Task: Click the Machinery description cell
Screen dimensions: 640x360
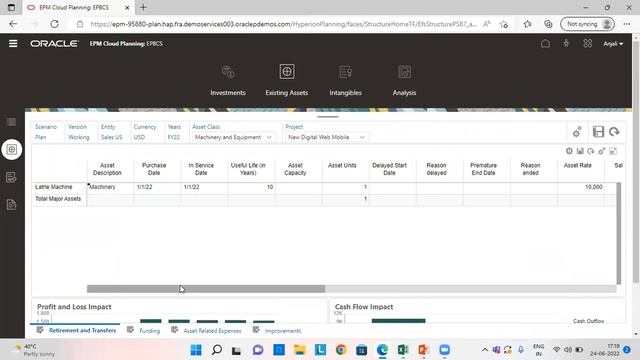Action: pos(110,187)
